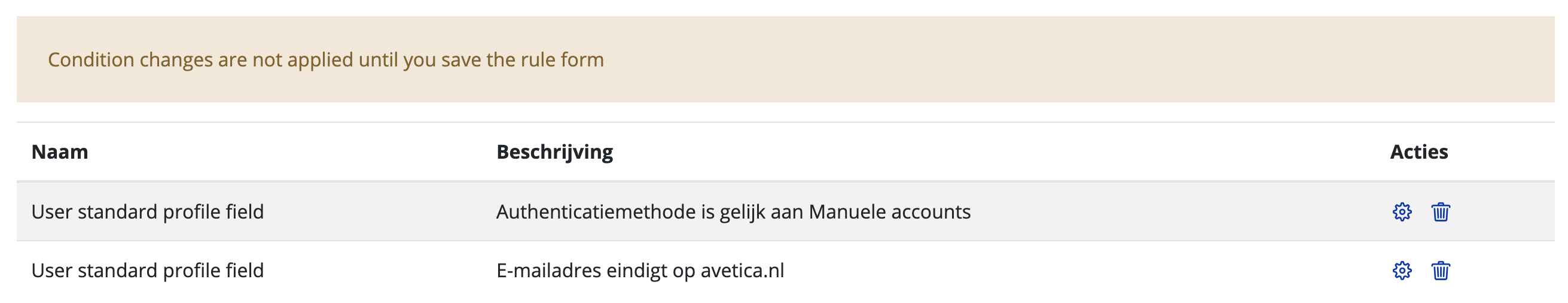
Task: Click the Beschrijving column header
Action: [x=554, y=152]
